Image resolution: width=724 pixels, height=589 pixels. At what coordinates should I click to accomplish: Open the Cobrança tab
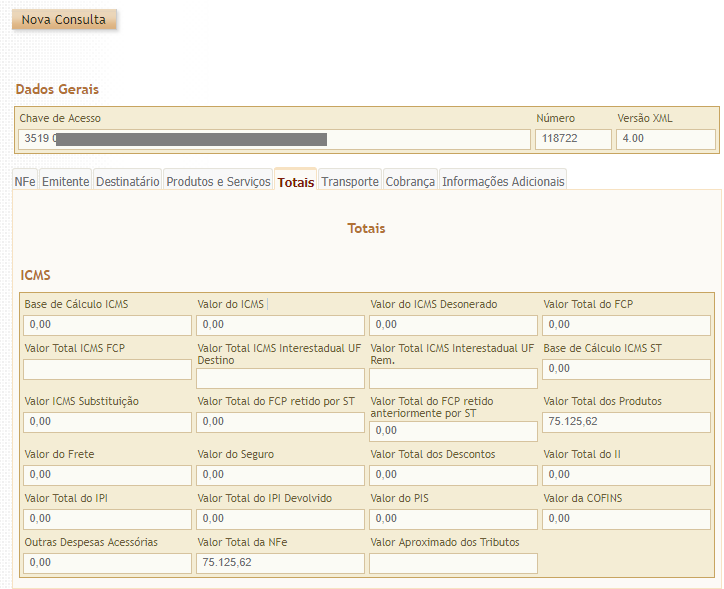(410, 182)
